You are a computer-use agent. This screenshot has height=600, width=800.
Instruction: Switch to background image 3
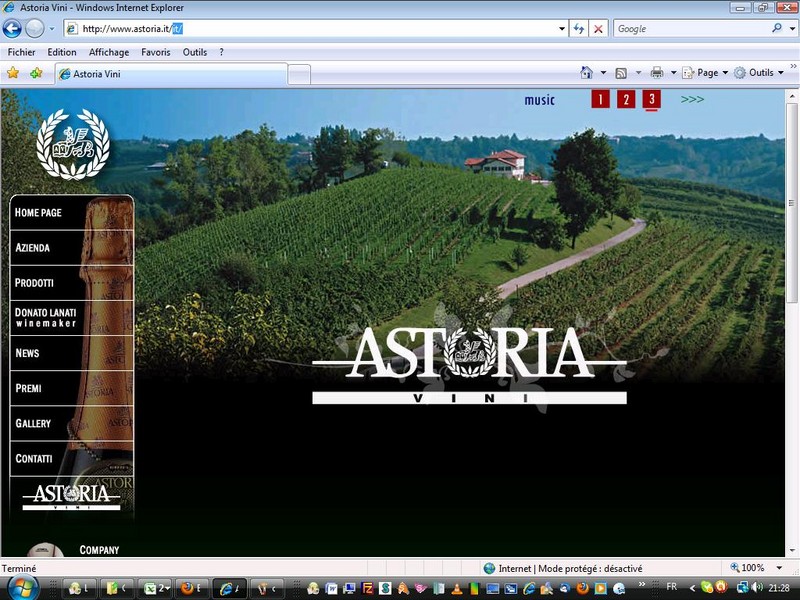coord(652,99)
